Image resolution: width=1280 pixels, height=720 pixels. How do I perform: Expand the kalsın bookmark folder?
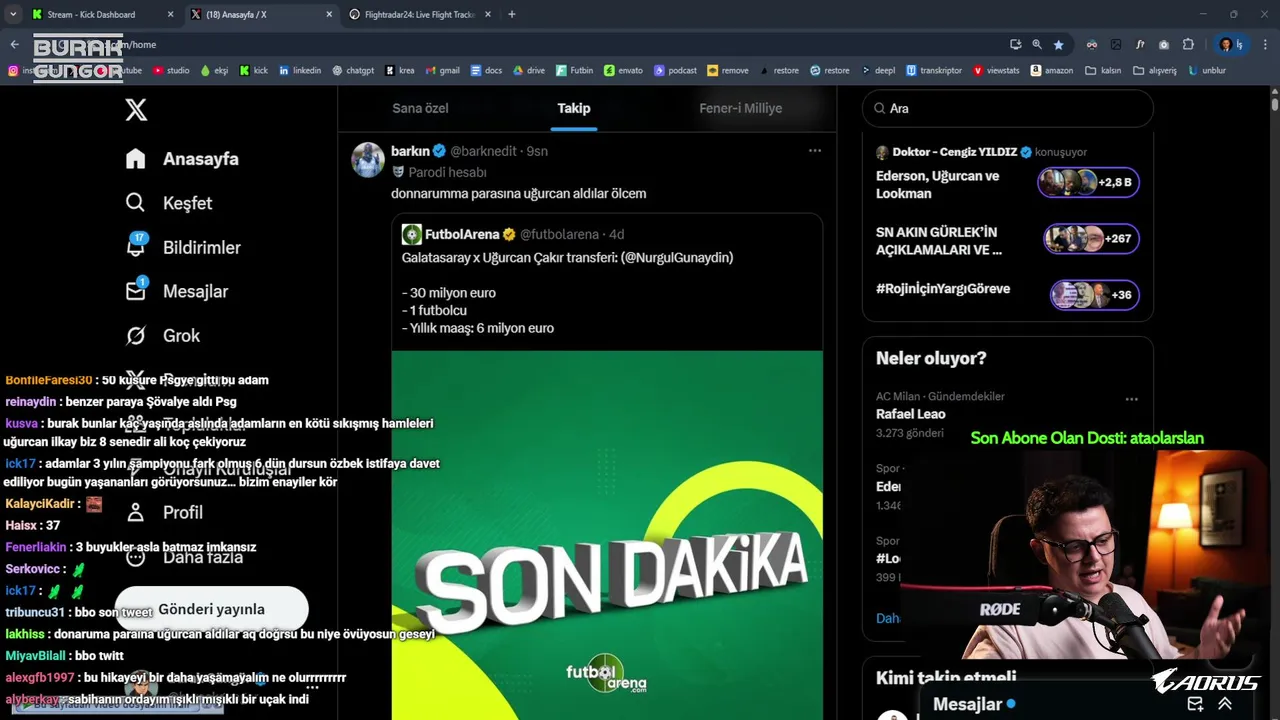pos(1103,71)
